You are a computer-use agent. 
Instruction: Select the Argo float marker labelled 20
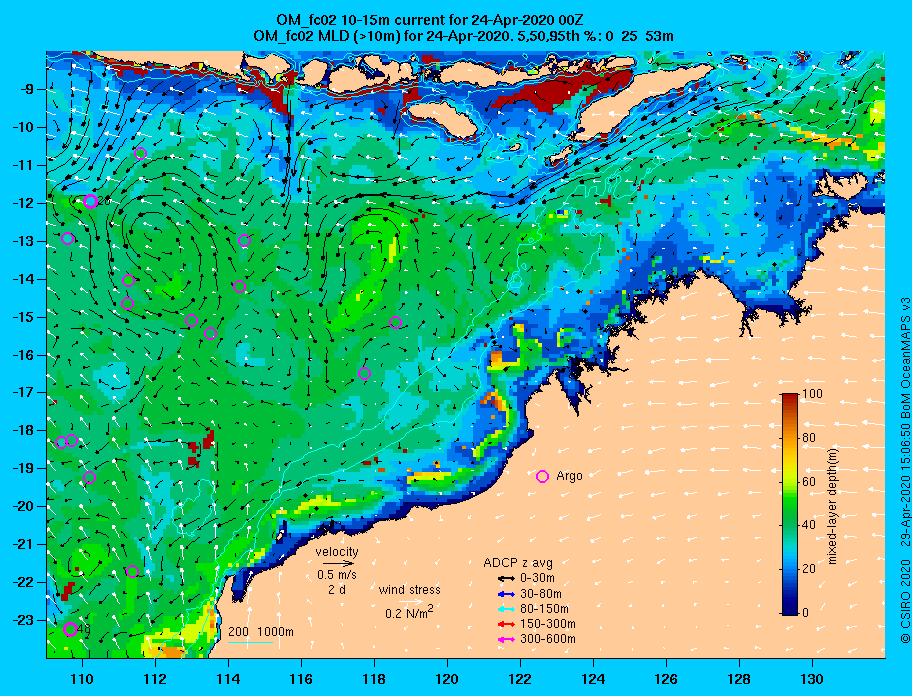(90, 201)
